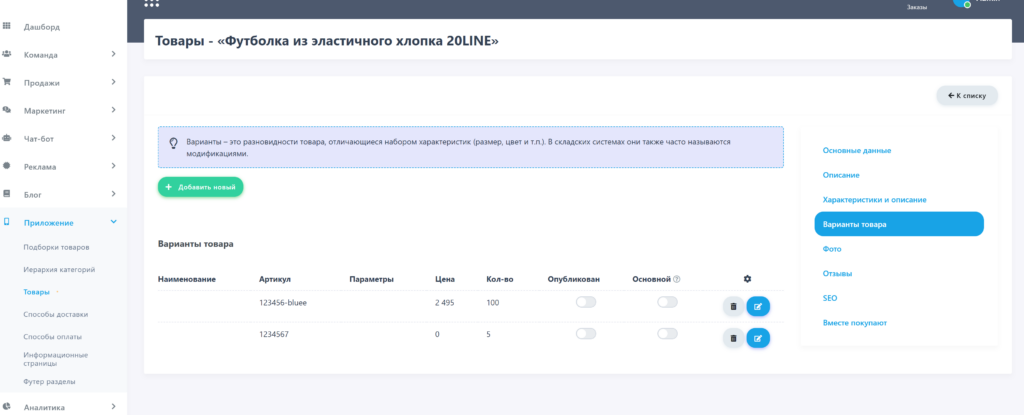This screenshot has height=415, width=1024.
Task: Expand the Маркетинг menu chevron
Action: coord(114,110)
